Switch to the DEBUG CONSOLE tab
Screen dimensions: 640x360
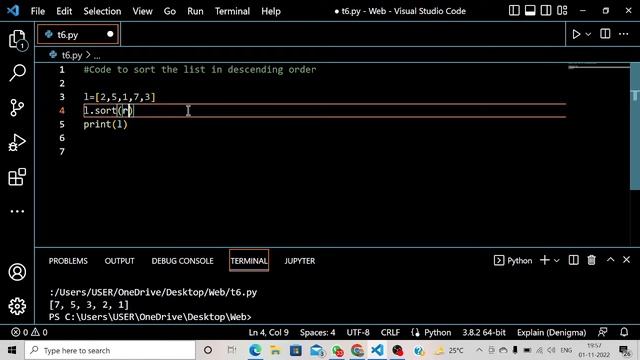(182, 261)
